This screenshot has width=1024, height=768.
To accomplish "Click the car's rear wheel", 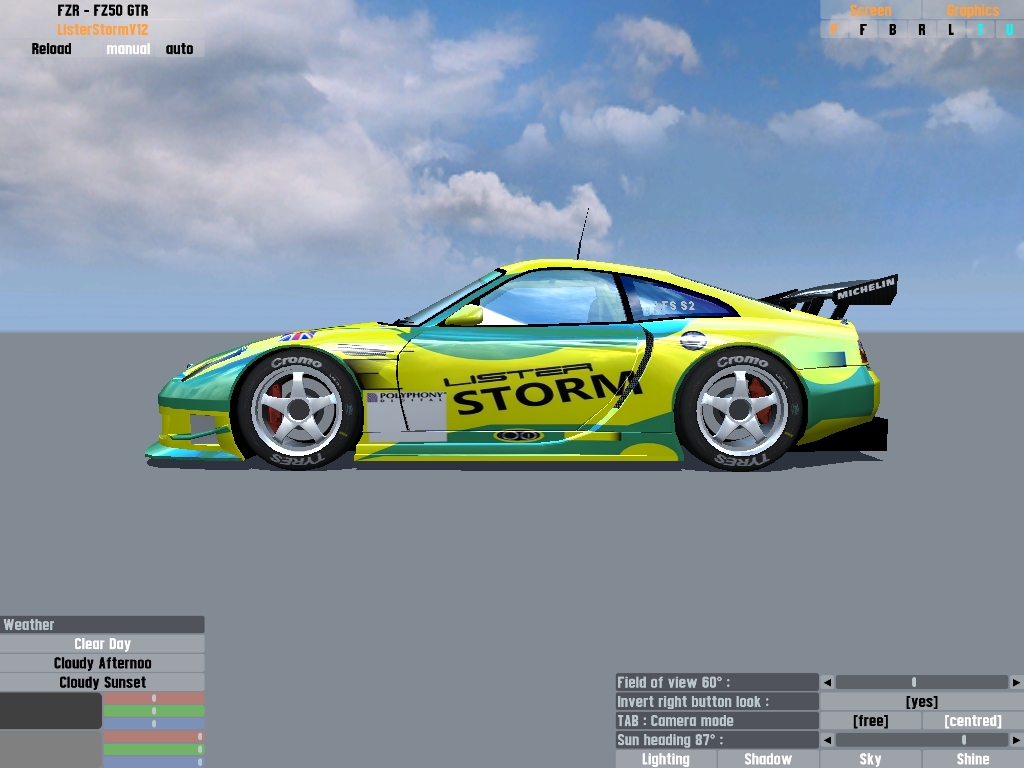I will (x=740, y=409).
